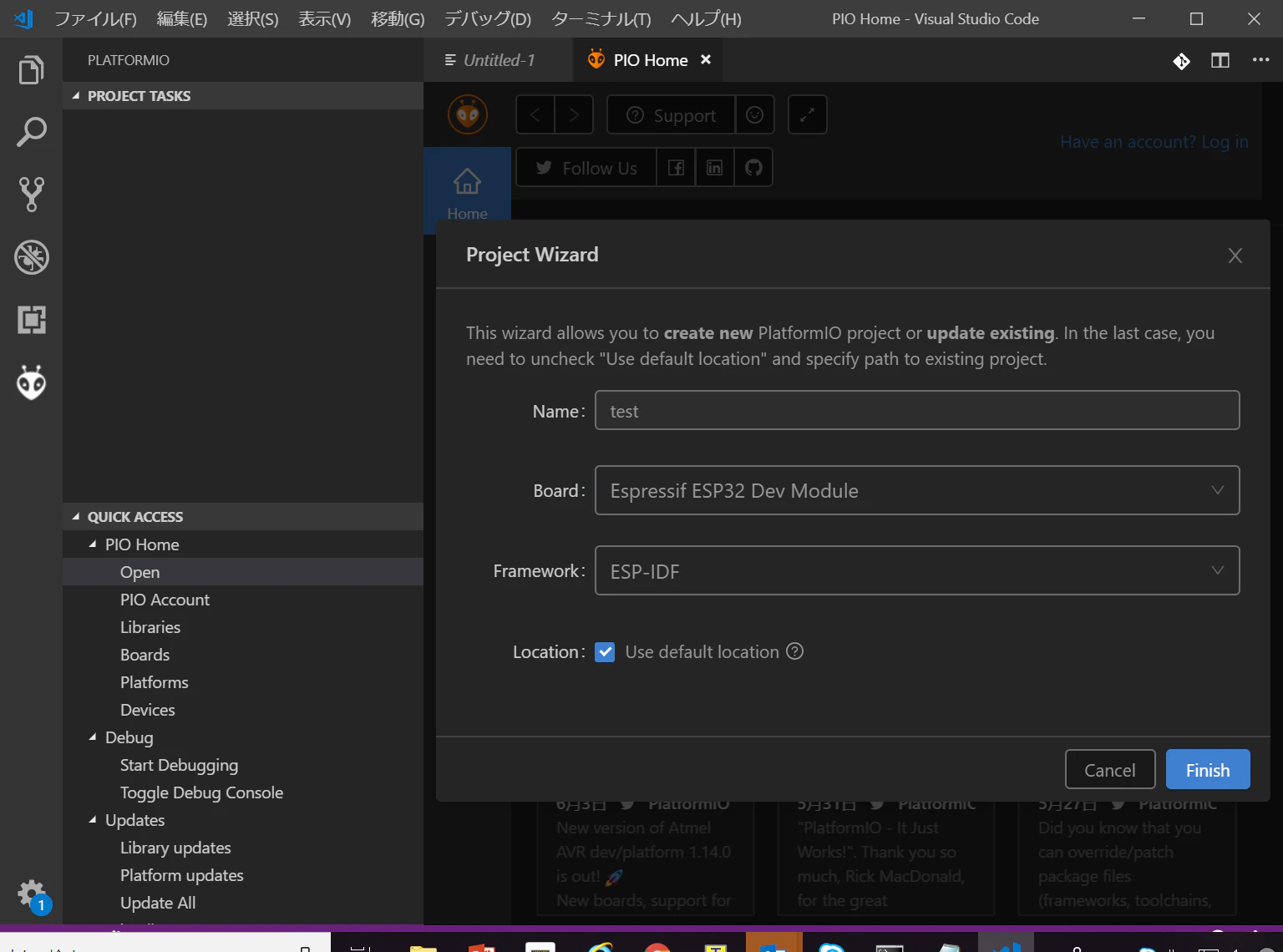The width and height of the screenshot is (1283, 952).
Task: Open the Manage gear icon with badge
Action: tap(33, 897)
